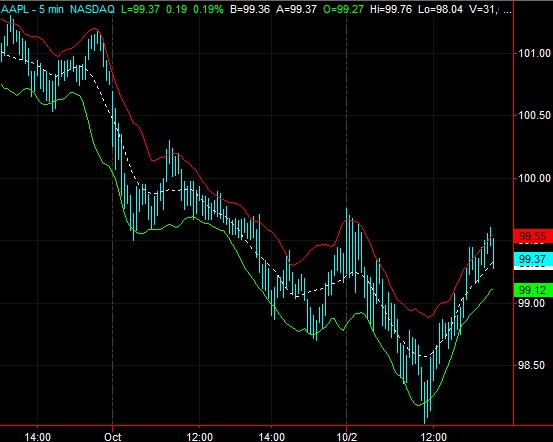Click the 10/2 date marker on time axis

(347, 437)
